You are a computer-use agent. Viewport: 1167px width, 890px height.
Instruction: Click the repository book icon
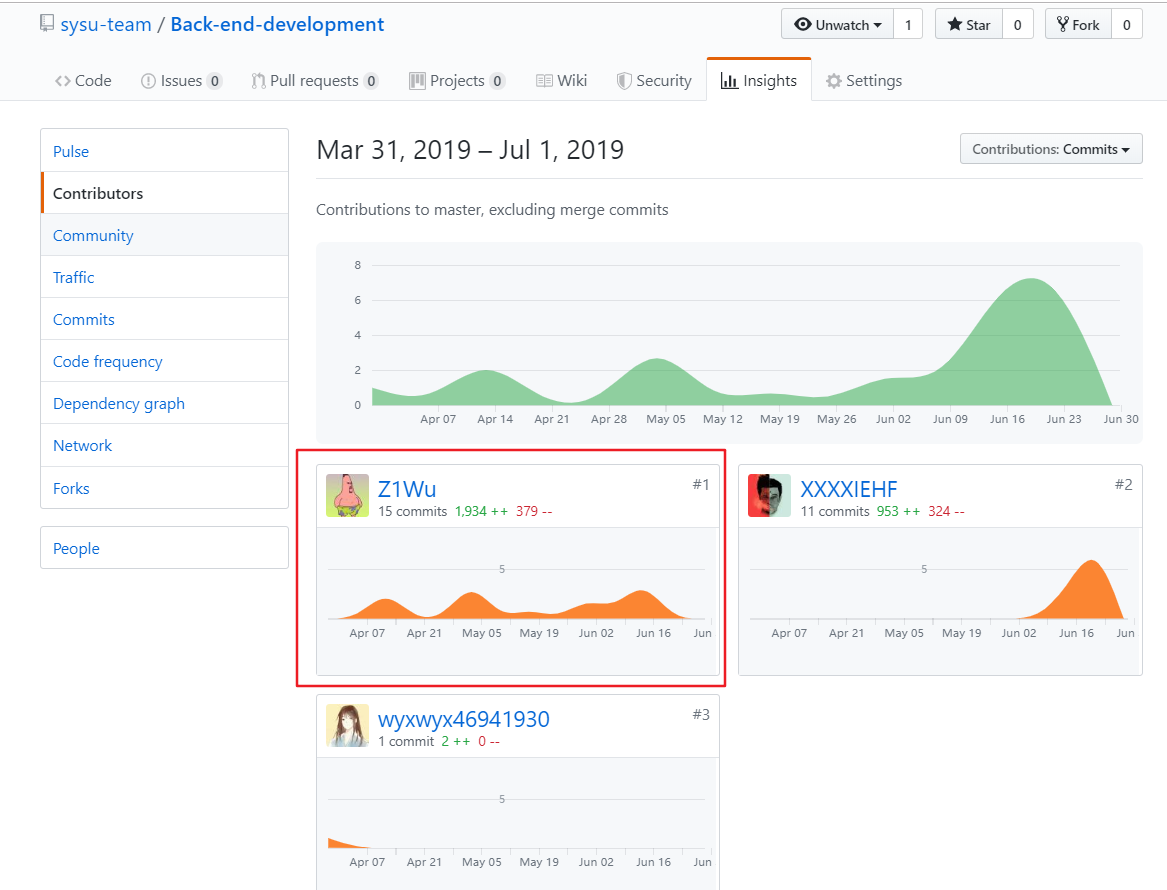pyautogui.click(x=47, y=24)
